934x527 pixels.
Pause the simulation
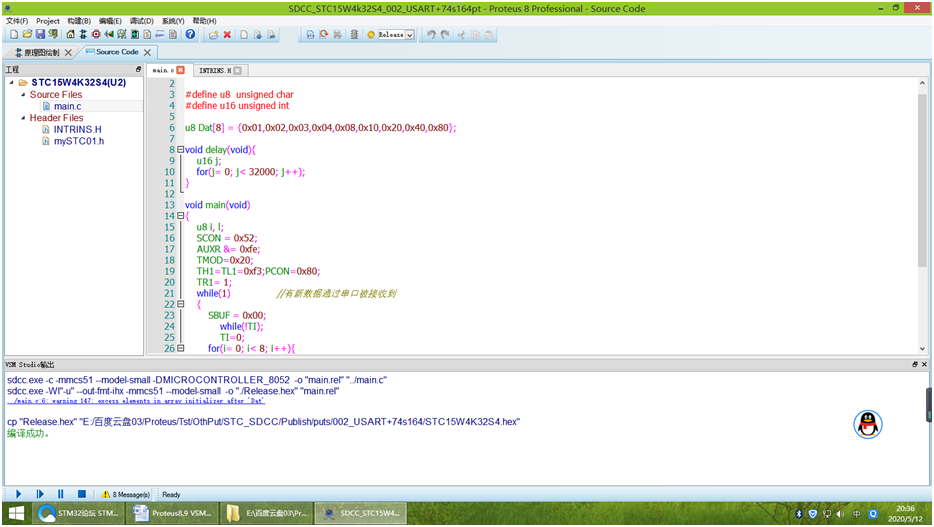pyautogui.click(x=61, y=494)
